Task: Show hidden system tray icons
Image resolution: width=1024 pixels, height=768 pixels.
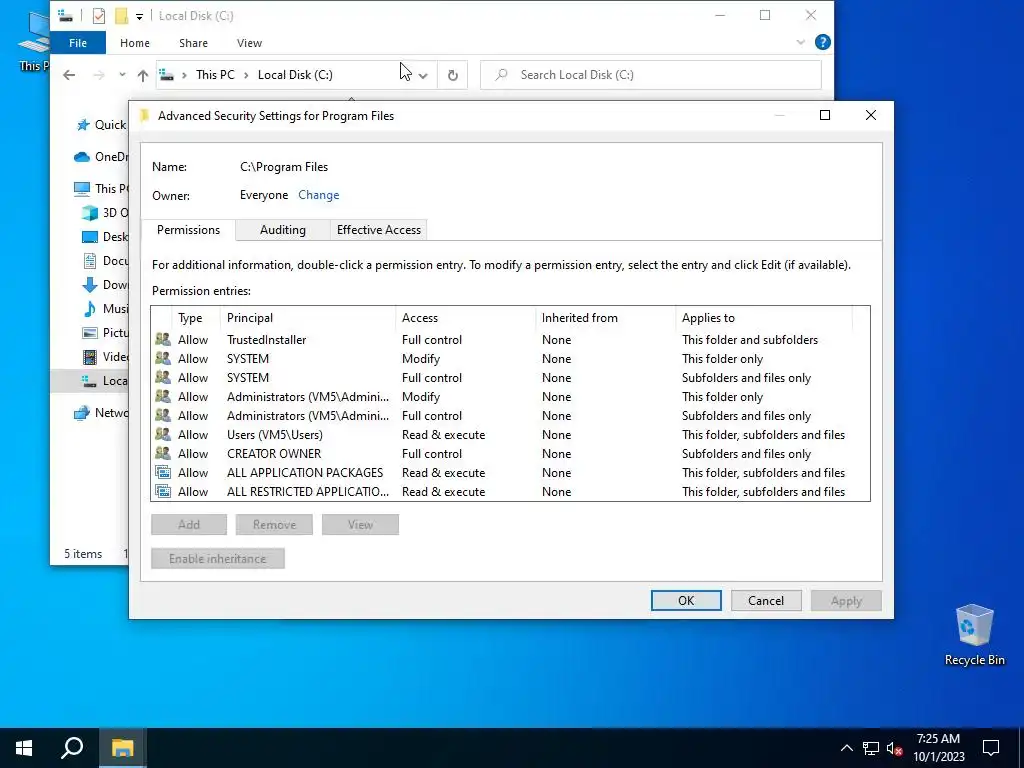Action: point(846,748)
